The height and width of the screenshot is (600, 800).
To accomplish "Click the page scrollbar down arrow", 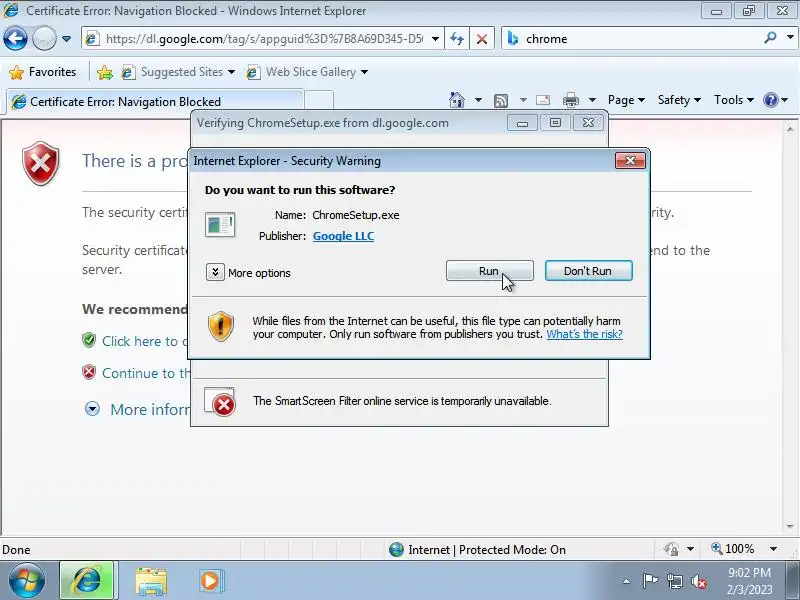I will 790,526.
